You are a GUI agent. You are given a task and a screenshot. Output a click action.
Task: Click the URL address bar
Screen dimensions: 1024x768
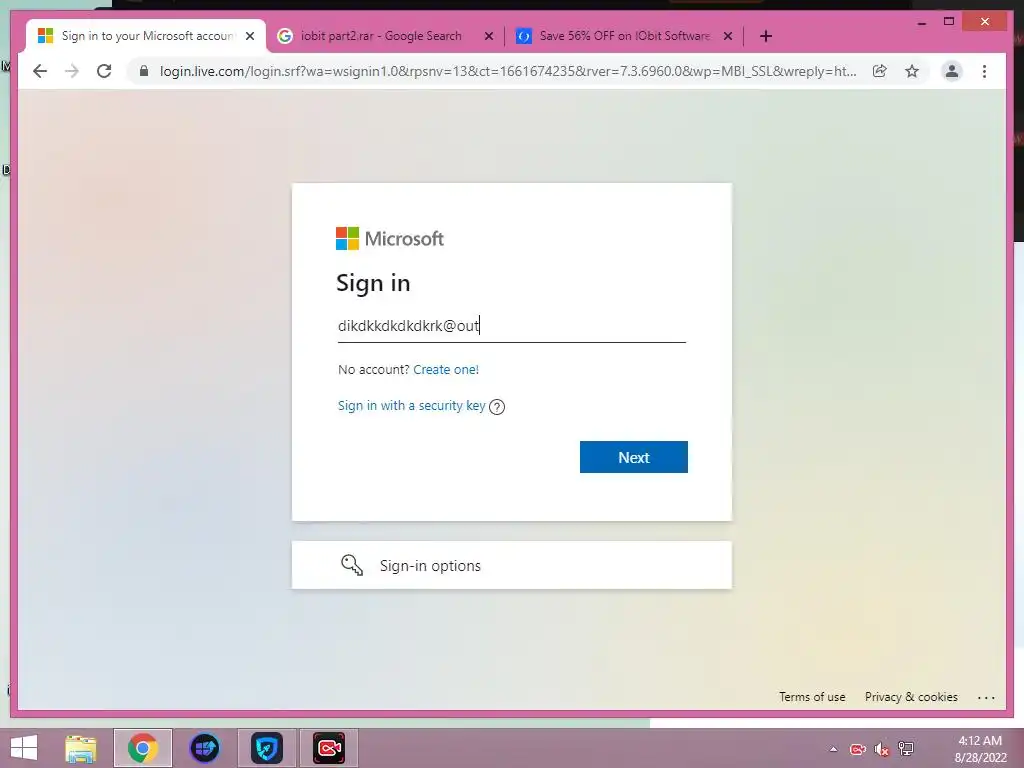pos(508,71)
